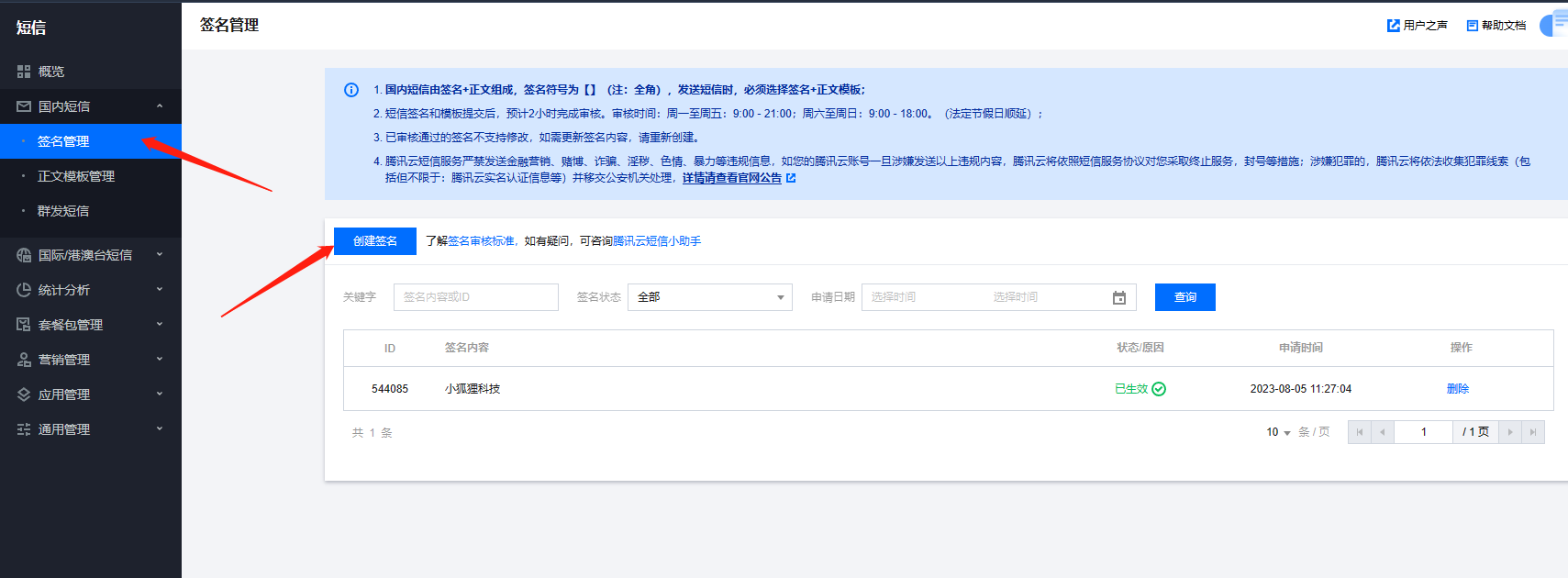Open the 详情请查看官网公告 link
Viewport: 1568px width, 578px height.
[x=732, y=178]
